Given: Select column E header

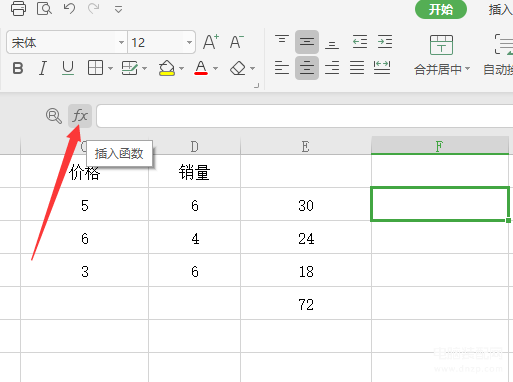Looking at the screenshot, I should coord(306,146).
